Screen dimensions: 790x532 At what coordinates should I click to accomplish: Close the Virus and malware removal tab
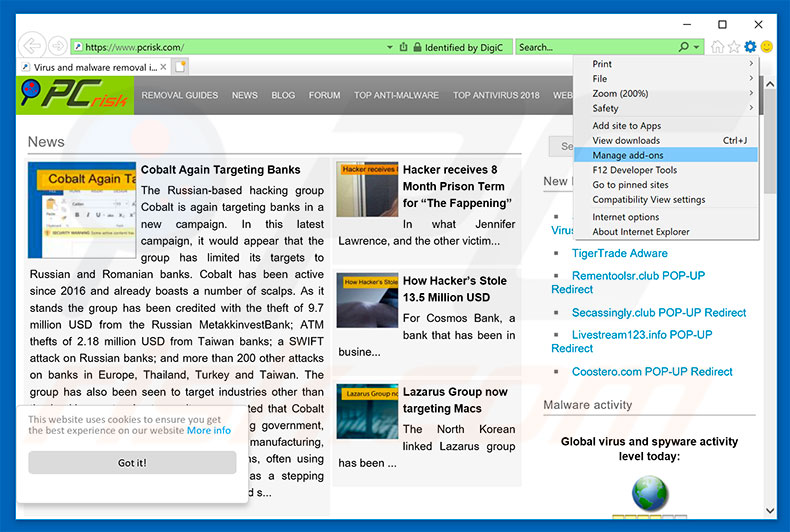click(x=163, y=67)
